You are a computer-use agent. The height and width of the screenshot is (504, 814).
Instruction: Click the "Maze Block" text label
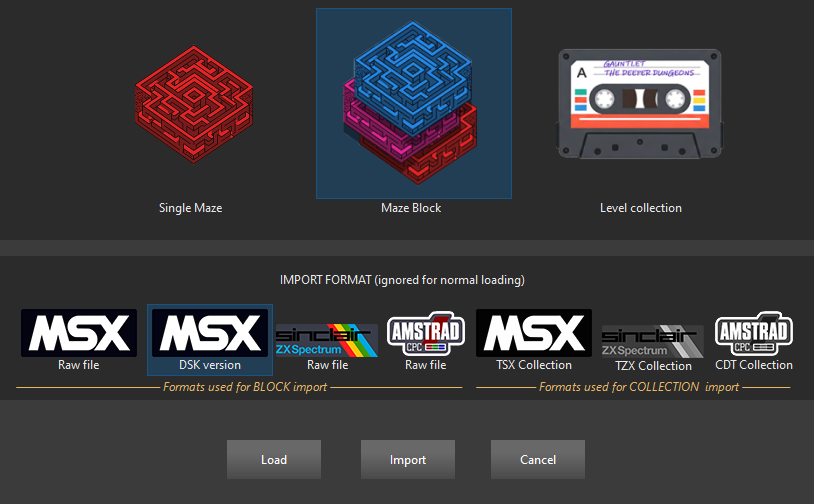(x=411, y=208)
